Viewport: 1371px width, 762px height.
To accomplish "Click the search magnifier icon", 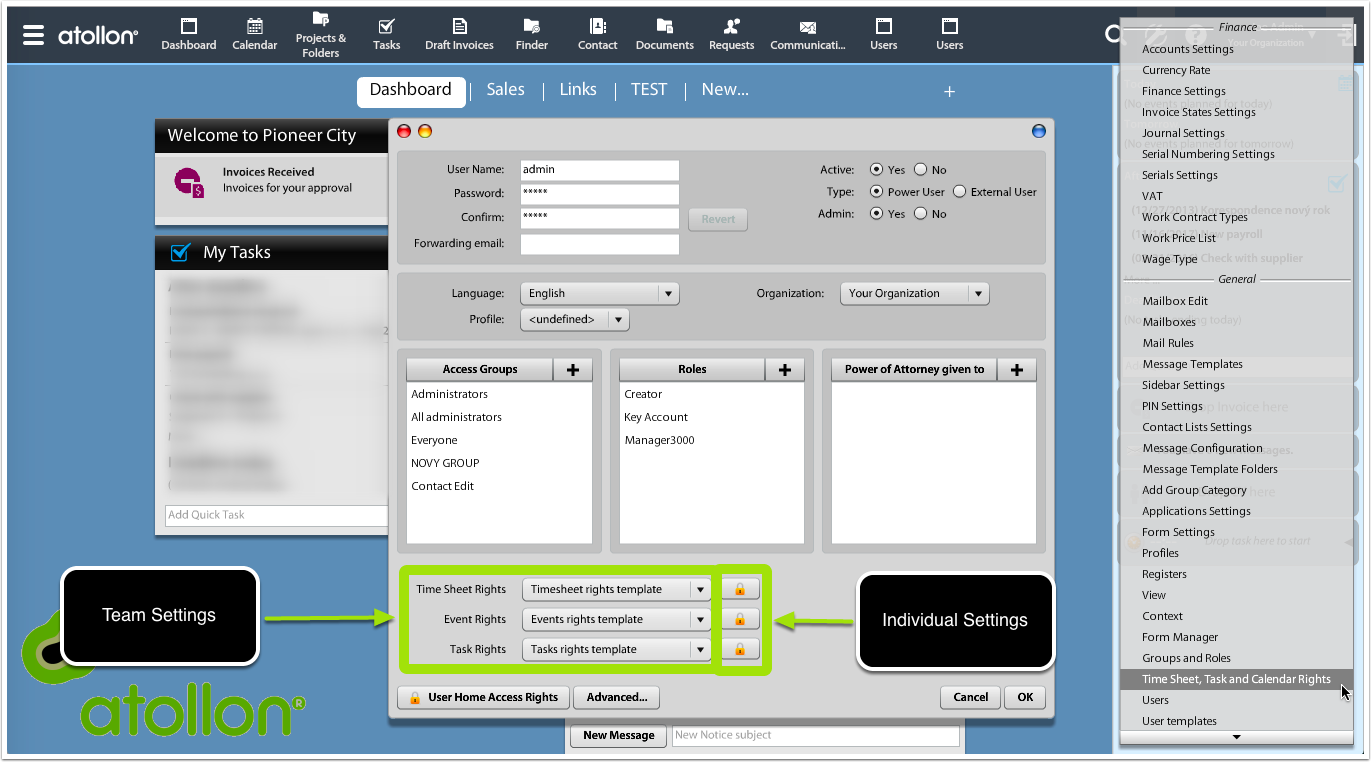I will point(1112,34).
